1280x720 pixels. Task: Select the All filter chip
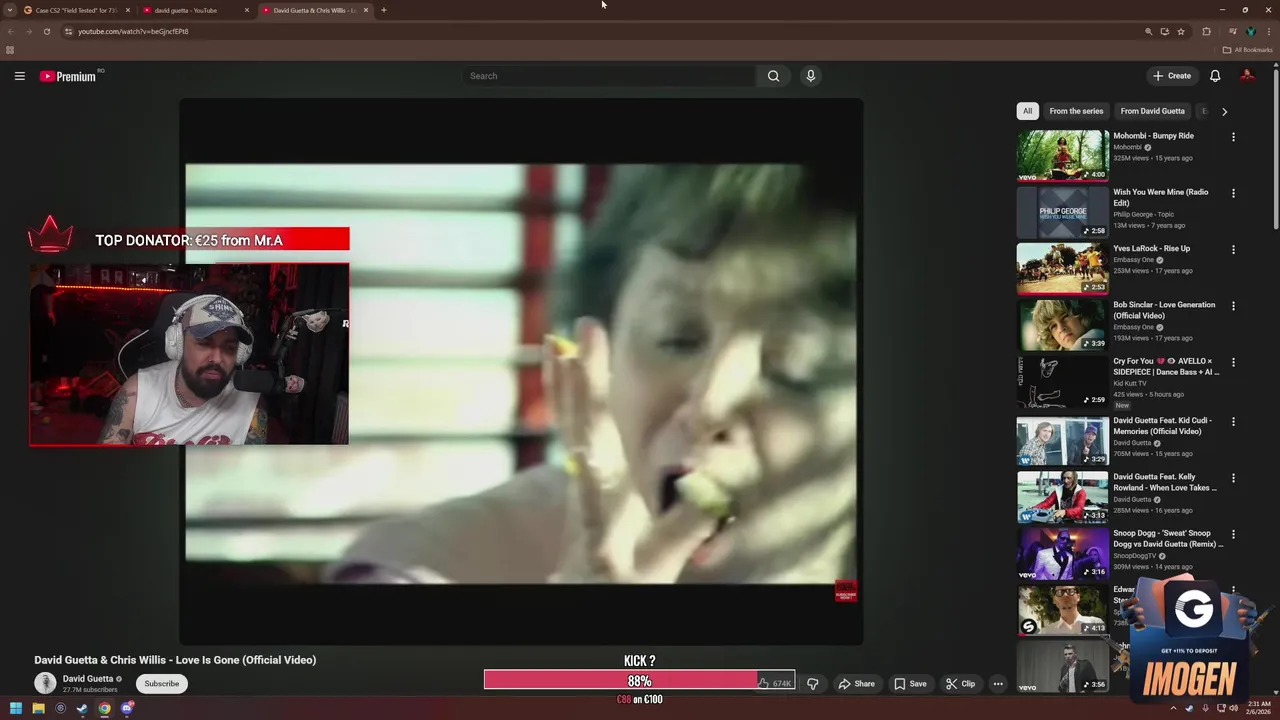tap(1027, 111)
